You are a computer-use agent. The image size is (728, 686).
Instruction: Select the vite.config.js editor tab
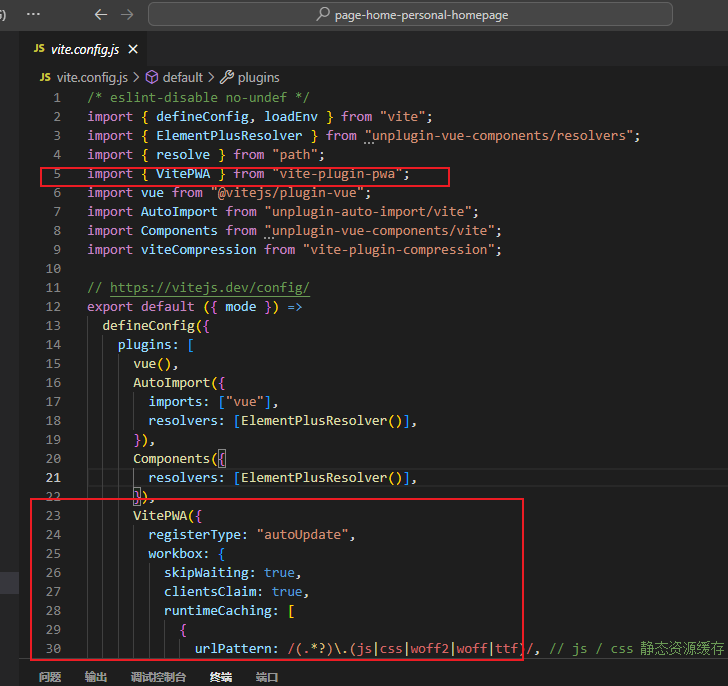(84, 49)
